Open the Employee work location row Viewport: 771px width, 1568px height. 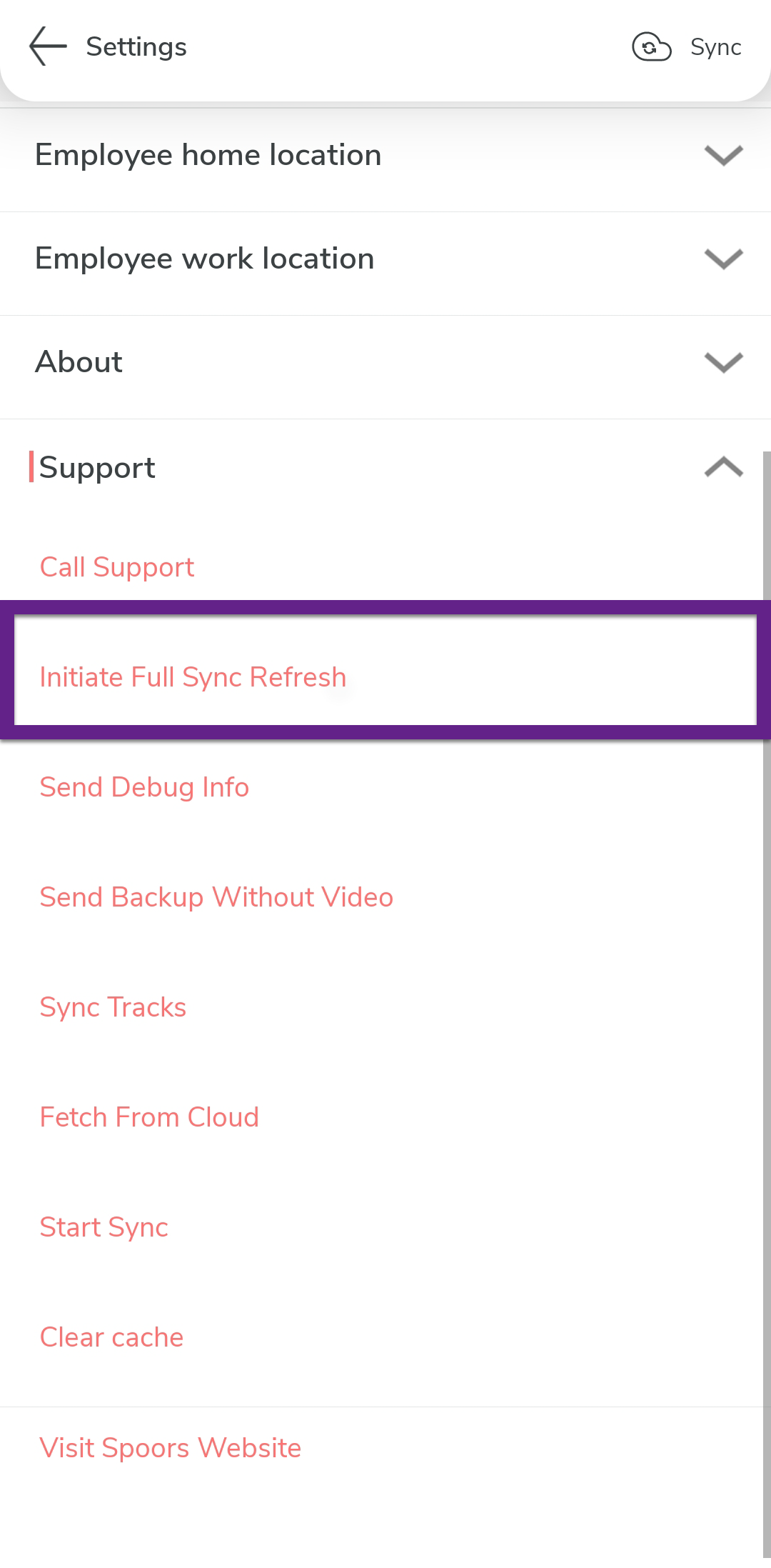(205, 259)
